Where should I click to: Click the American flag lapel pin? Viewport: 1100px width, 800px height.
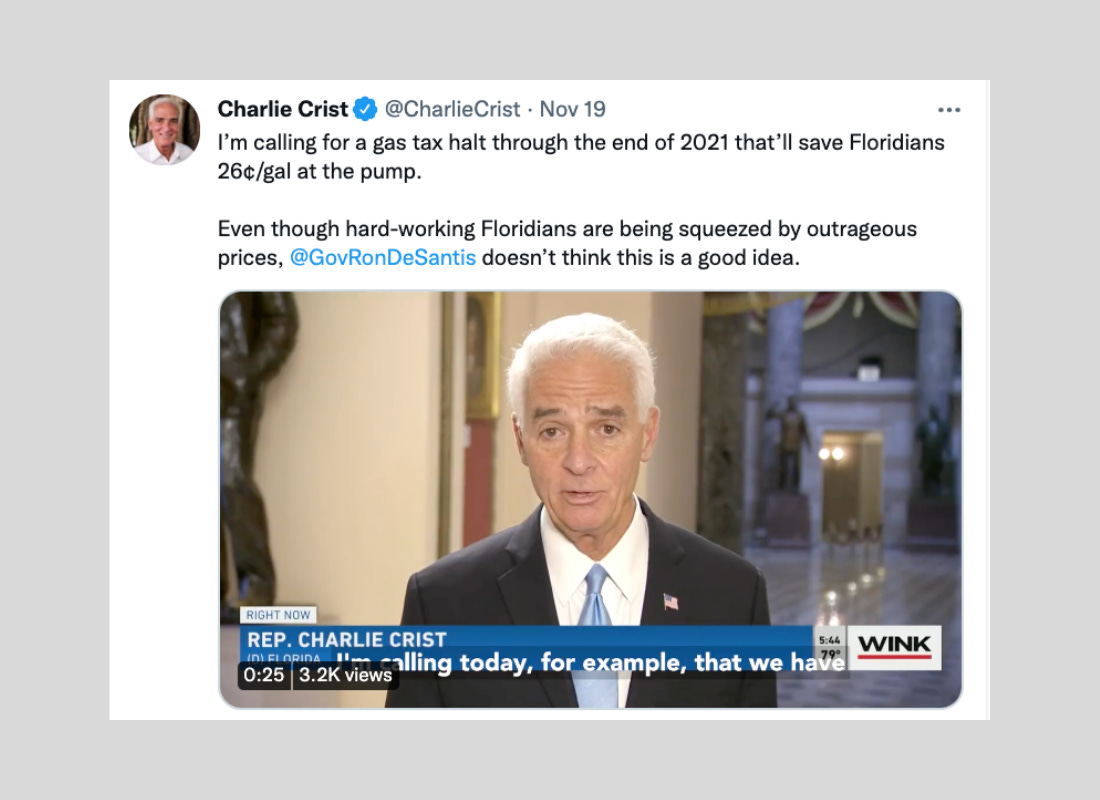click(671, 601)
